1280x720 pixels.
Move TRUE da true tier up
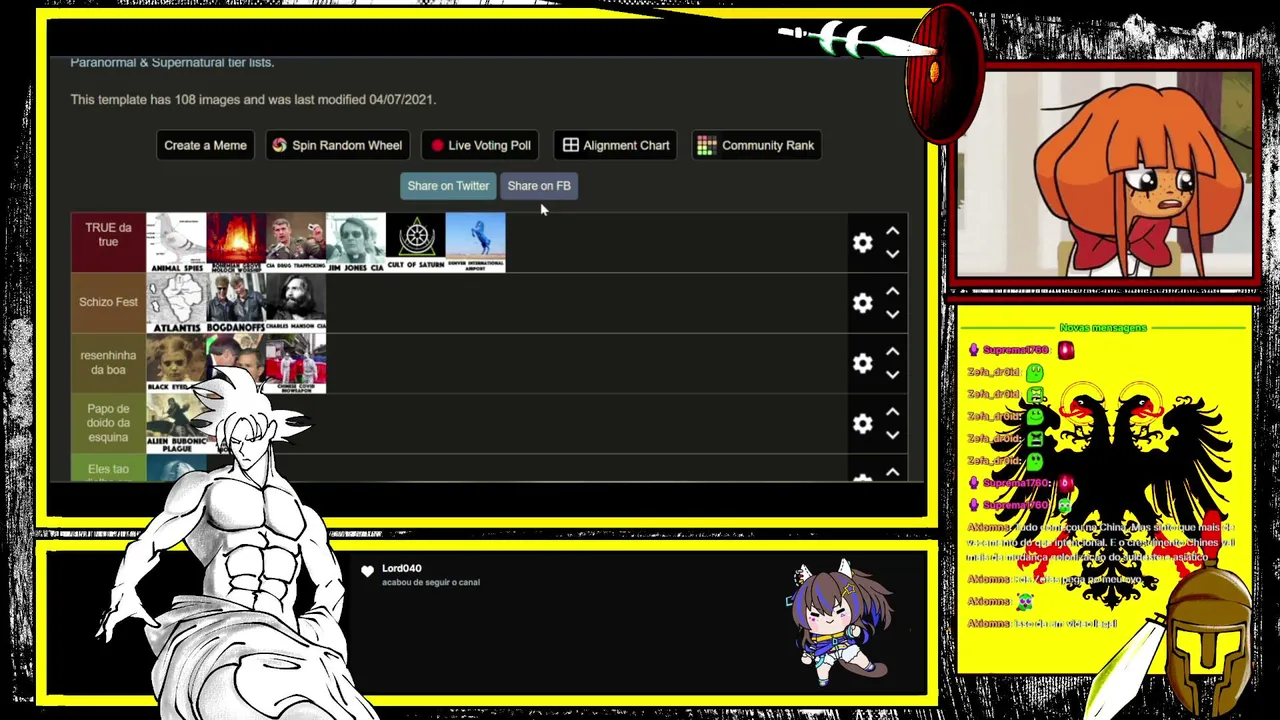click(x=892, y=232)
